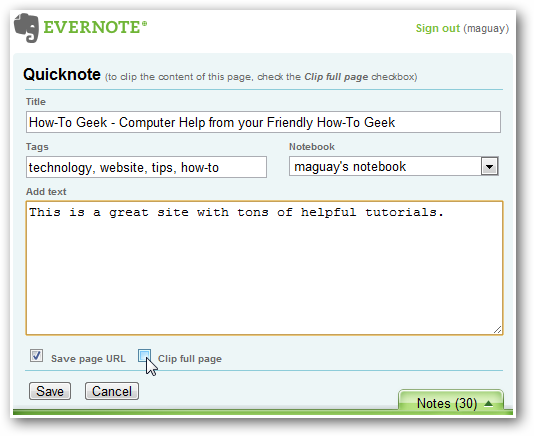Click the Save button

point(50,391)
